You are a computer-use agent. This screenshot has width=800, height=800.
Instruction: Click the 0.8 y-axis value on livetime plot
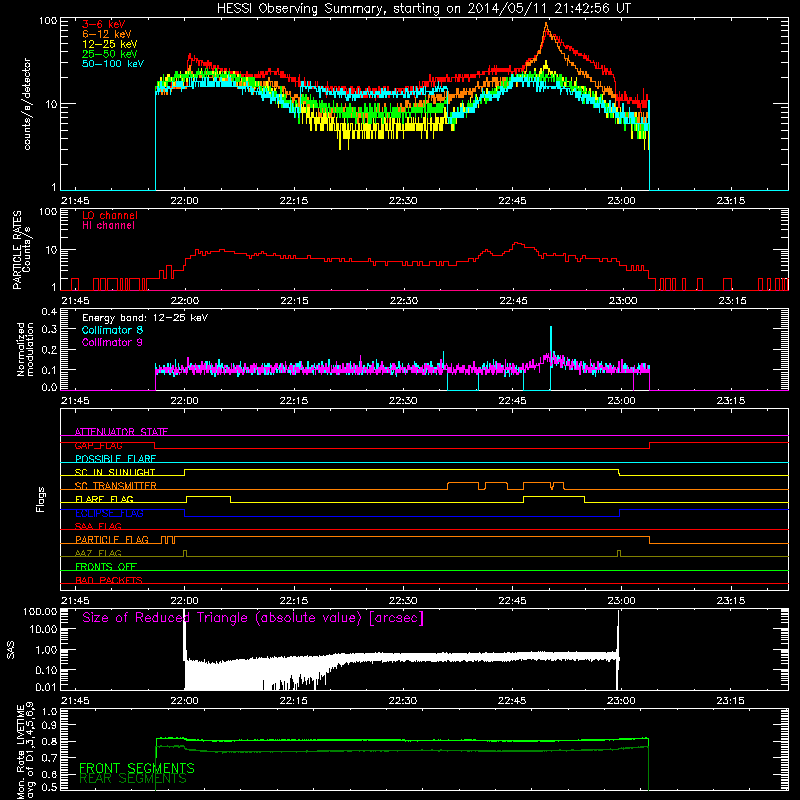click(49, 741)
